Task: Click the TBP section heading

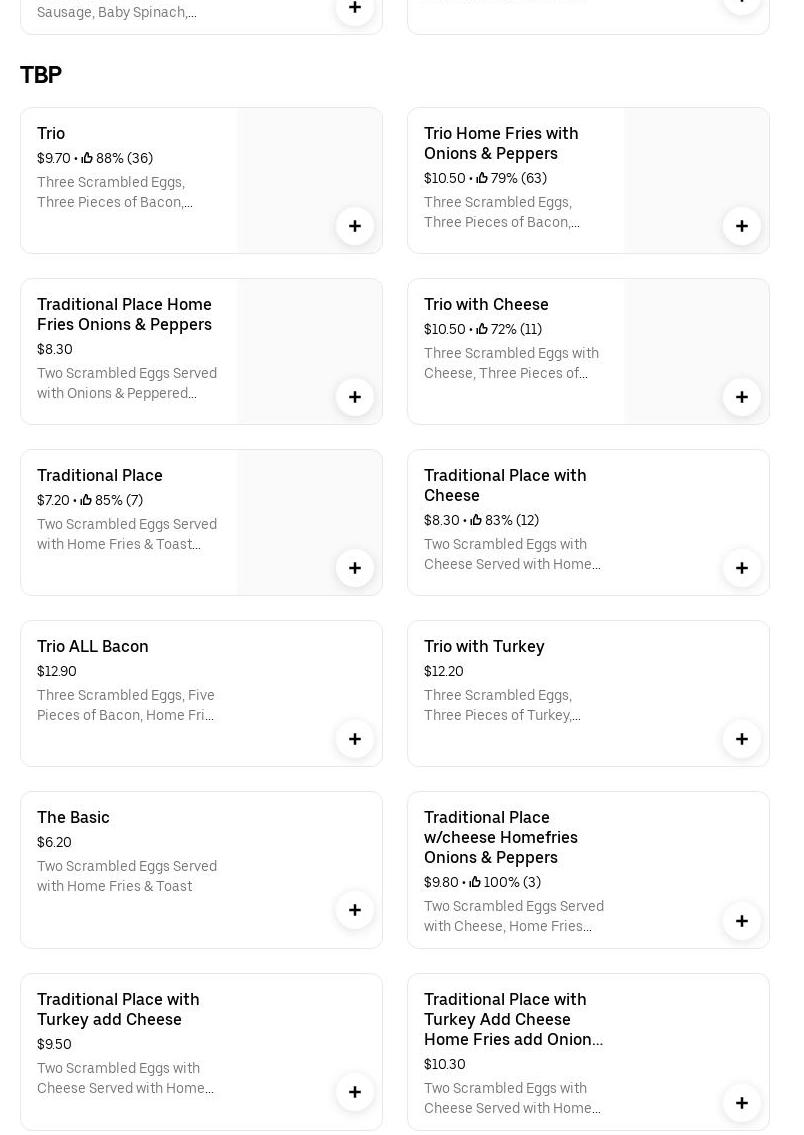Action: [41, 75]
